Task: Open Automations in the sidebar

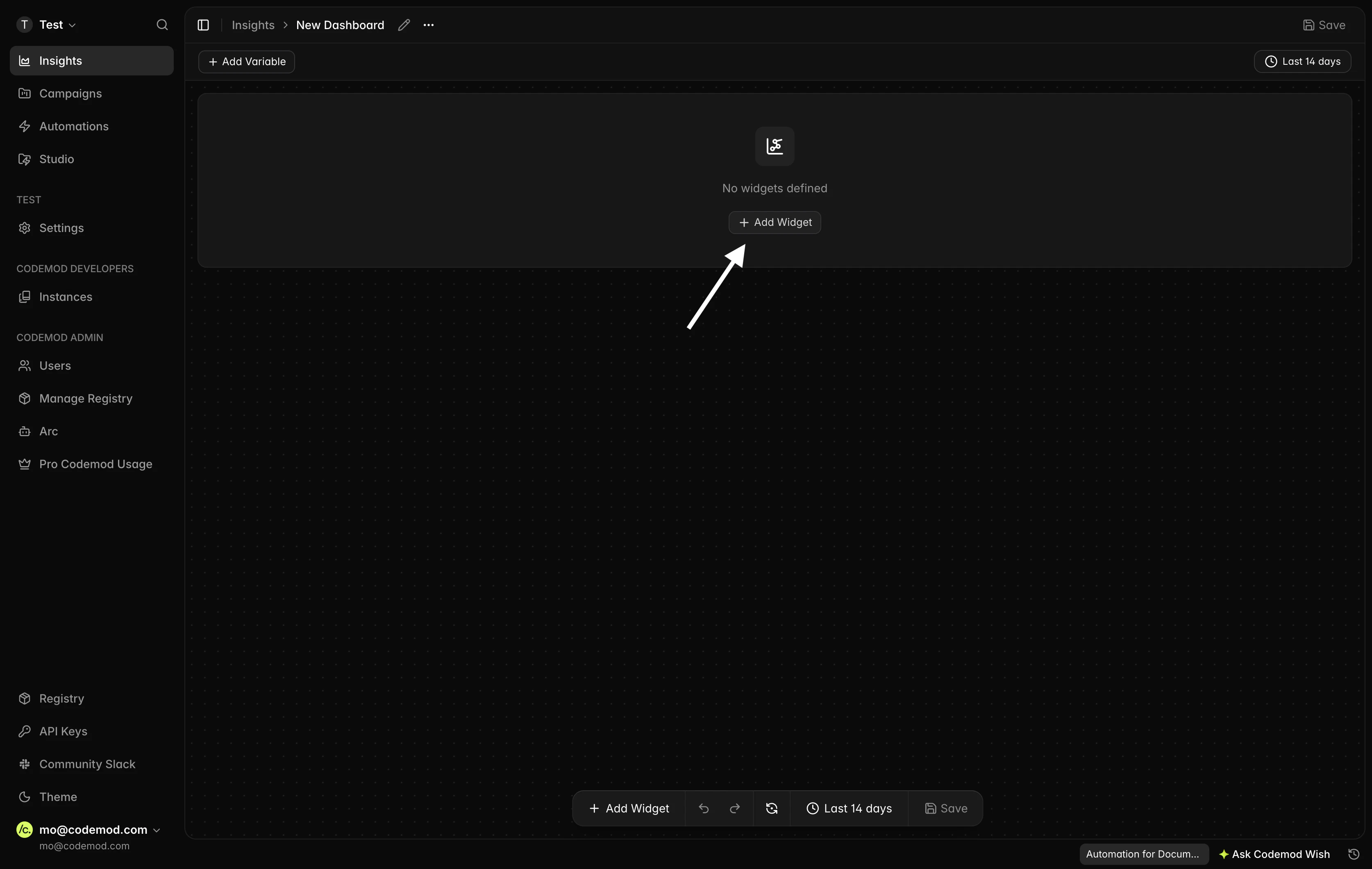Action: click(x=92, y=126)
